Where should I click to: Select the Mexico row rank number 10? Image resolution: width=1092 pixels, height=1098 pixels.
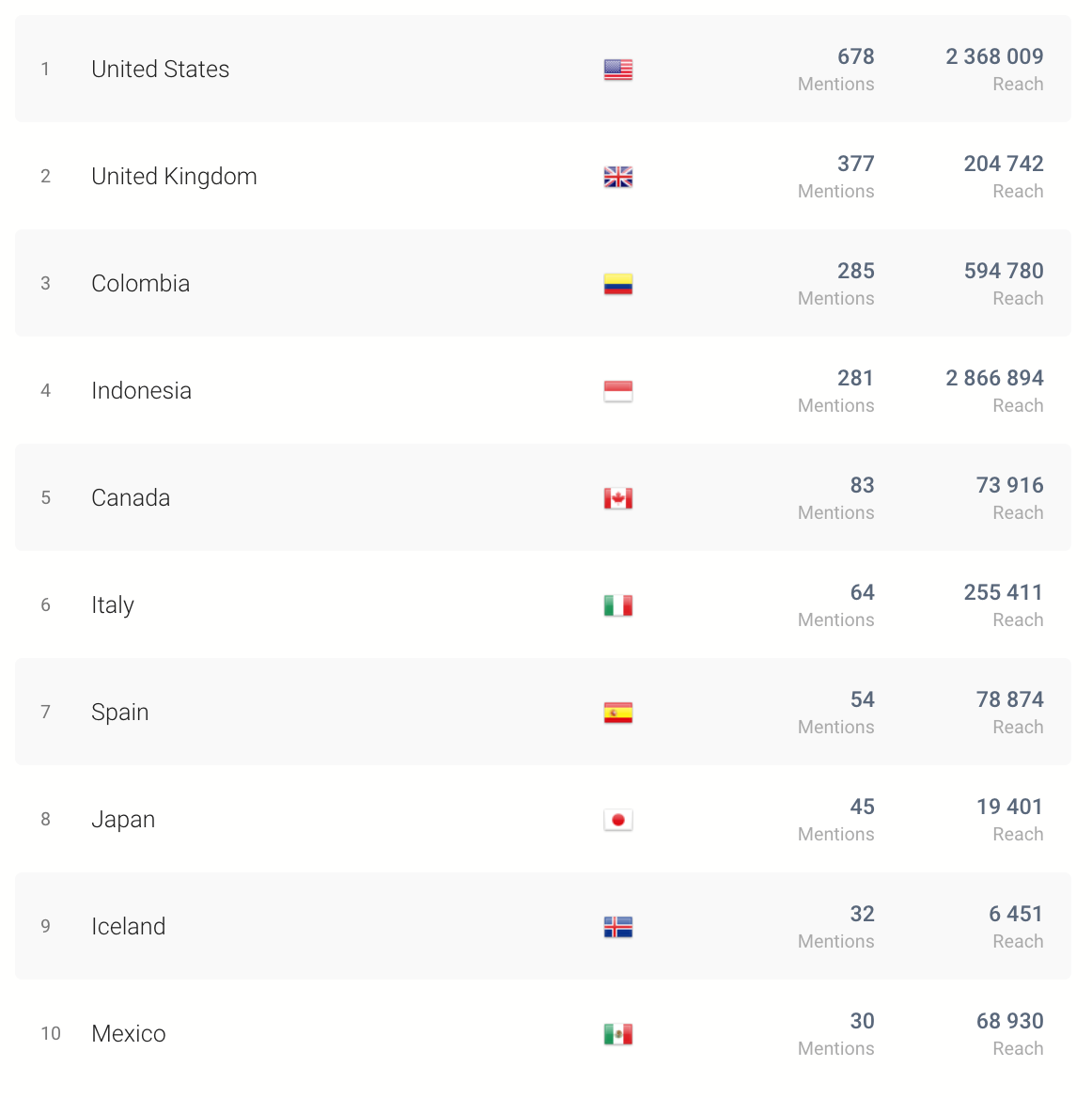[51, 1033]
